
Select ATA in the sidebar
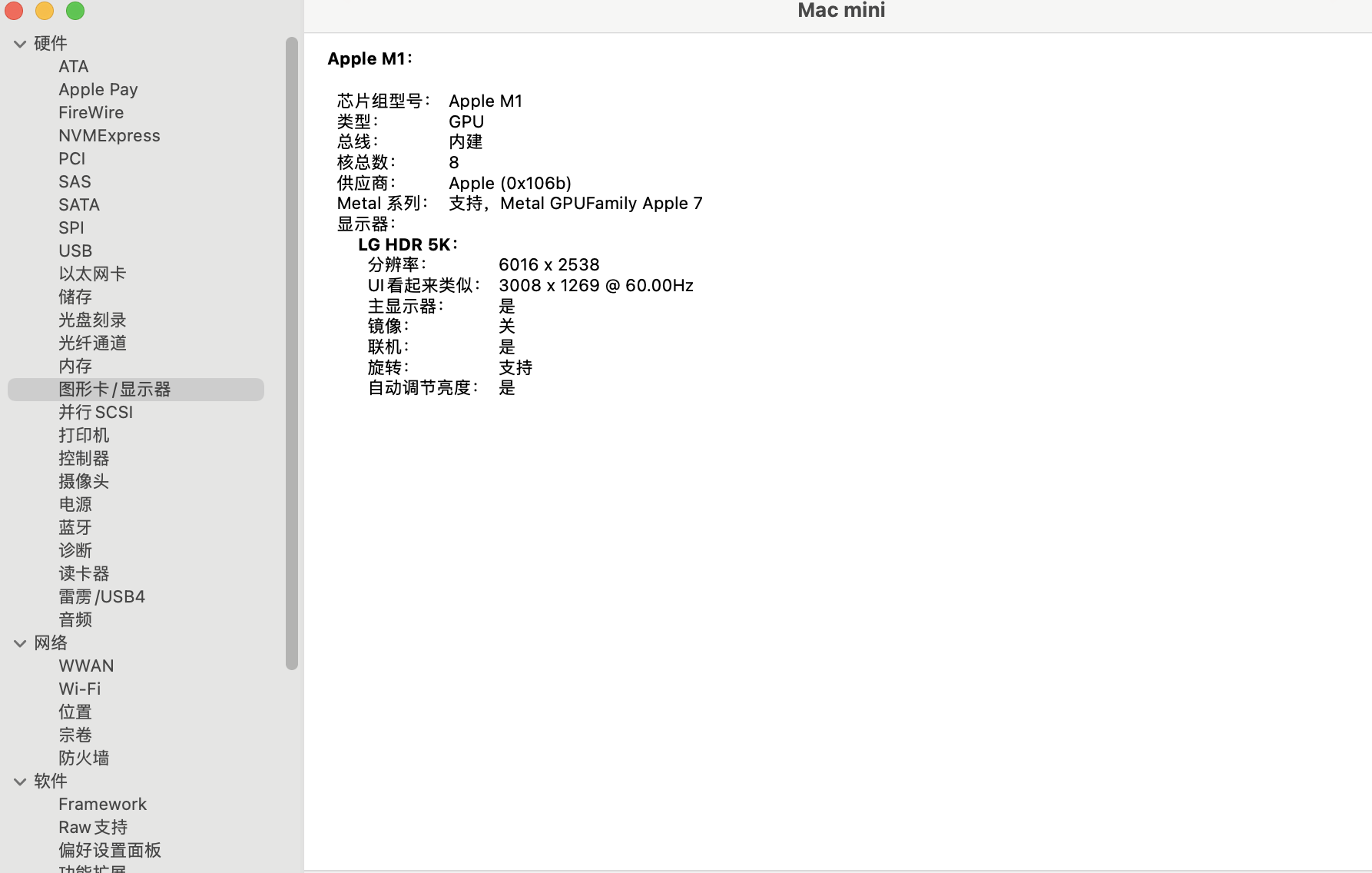[x=74, y=67]
